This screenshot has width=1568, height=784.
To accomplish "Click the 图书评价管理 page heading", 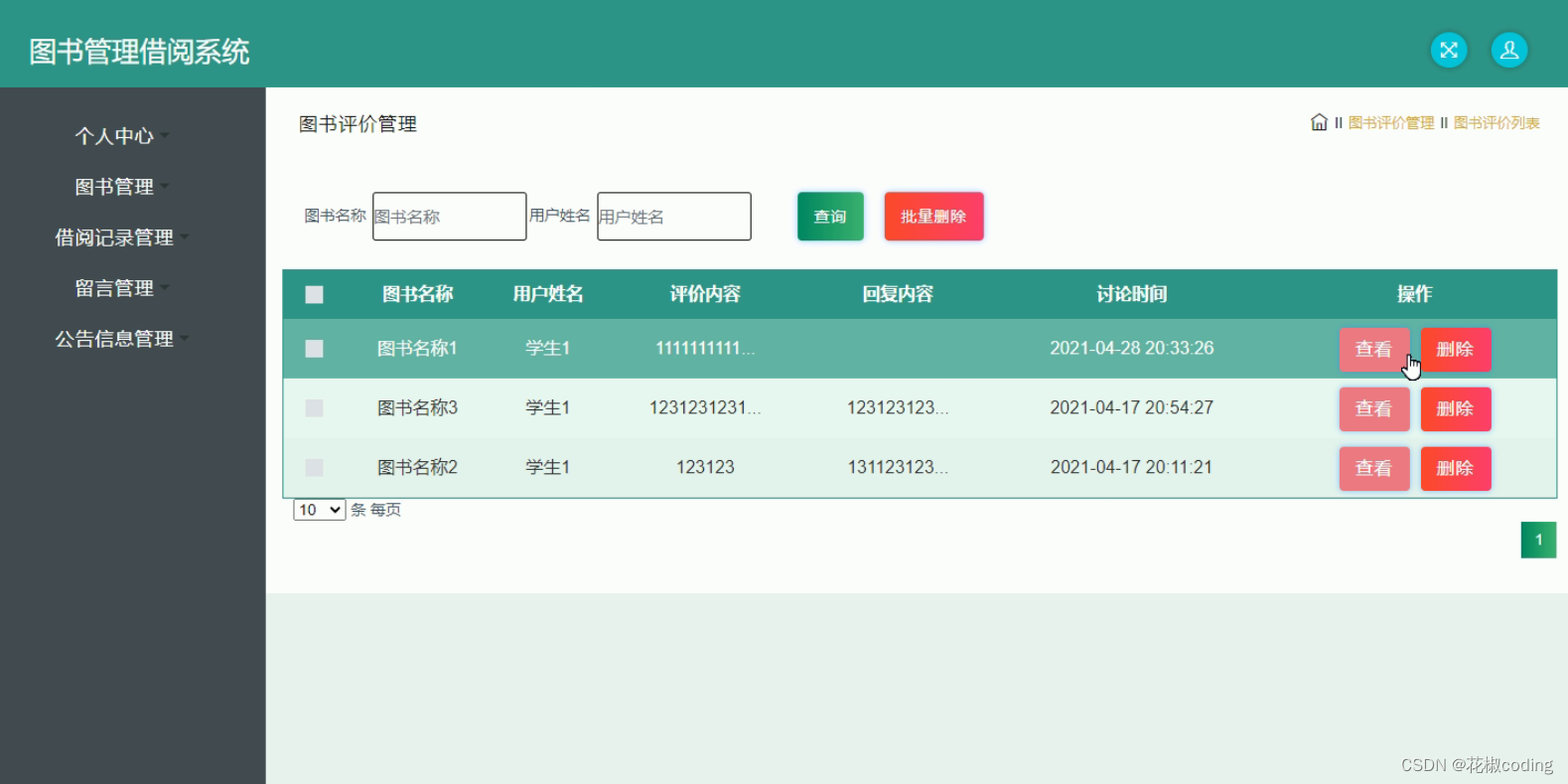I will coord(357,124).
